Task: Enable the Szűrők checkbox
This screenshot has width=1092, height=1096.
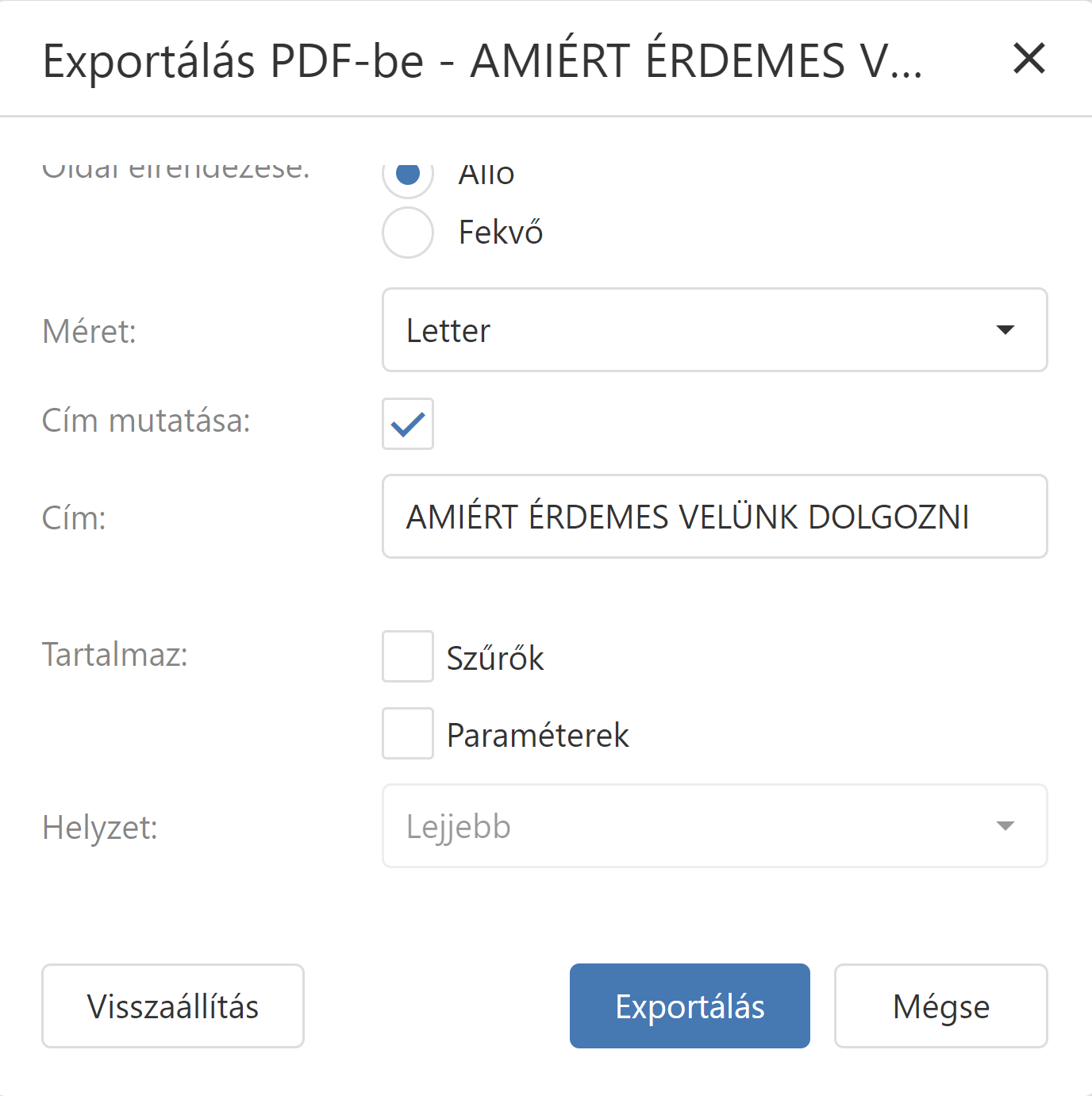Action: coord(408,656)
